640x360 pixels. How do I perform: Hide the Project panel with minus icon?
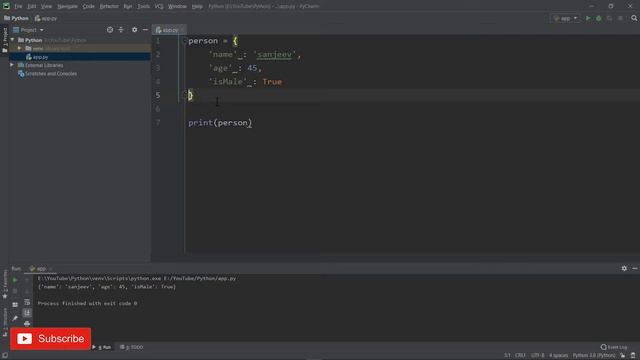pos(145,30)
